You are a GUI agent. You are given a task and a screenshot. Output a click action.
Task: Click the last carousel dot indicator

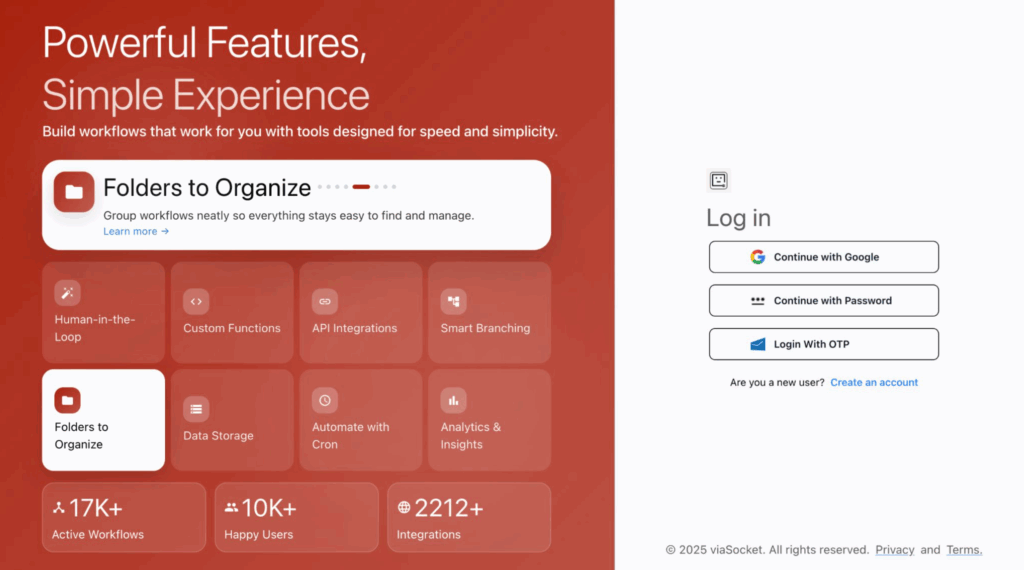coord(394,187)
